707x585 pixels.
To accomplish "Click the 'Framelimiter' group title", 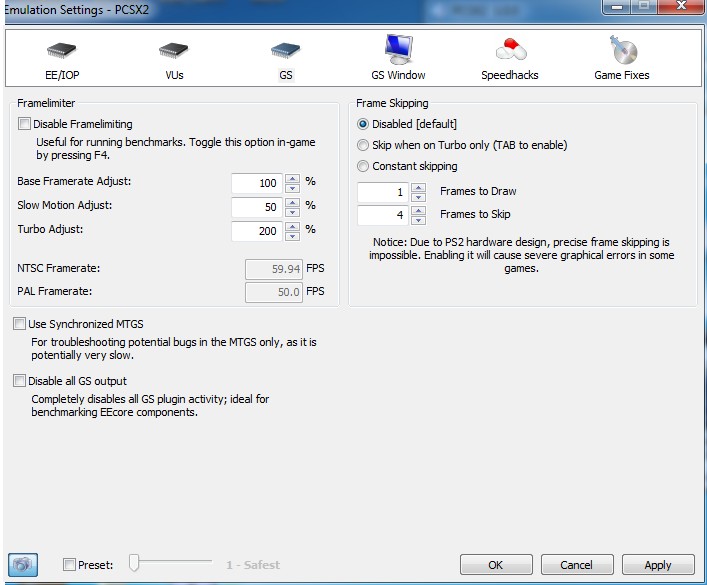I will [46, 103].
